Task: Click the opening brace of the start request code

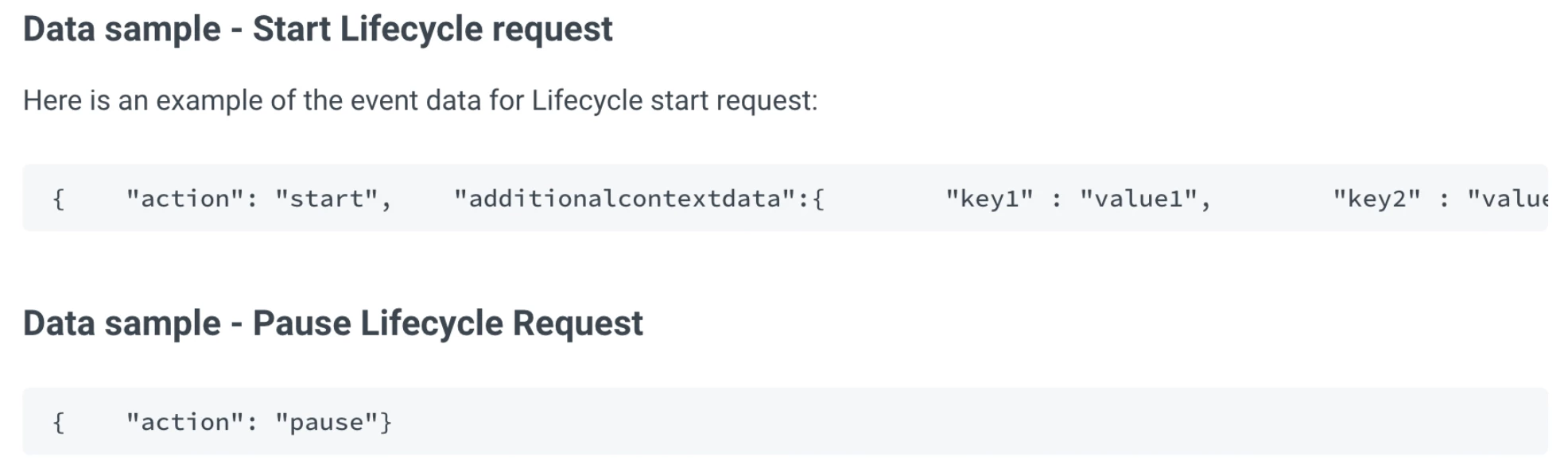Action: 58,199
